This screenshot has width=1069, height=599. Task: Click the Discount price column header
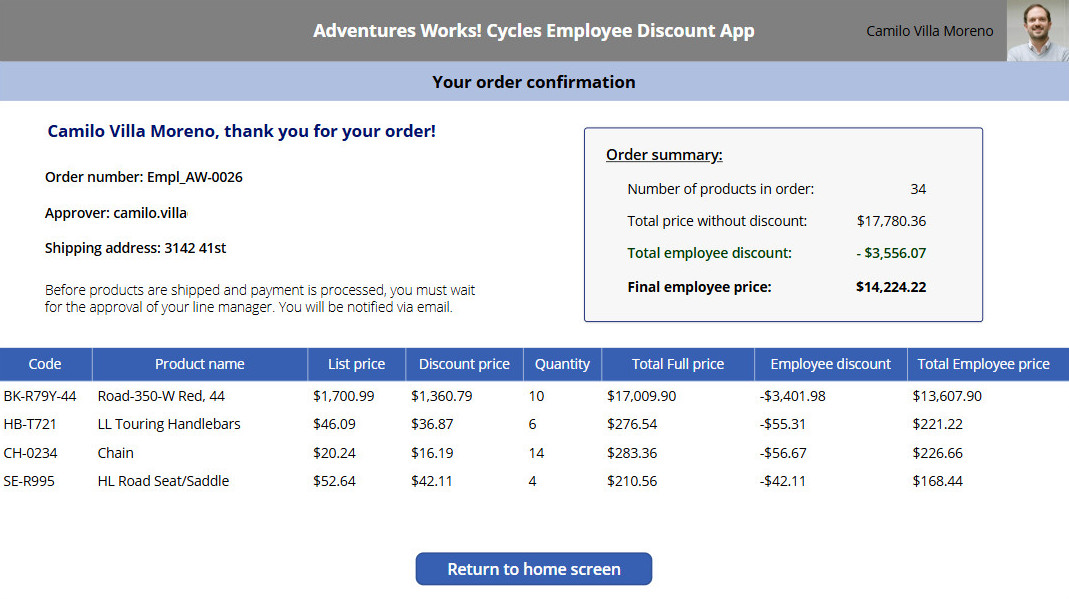coord(464,364)
